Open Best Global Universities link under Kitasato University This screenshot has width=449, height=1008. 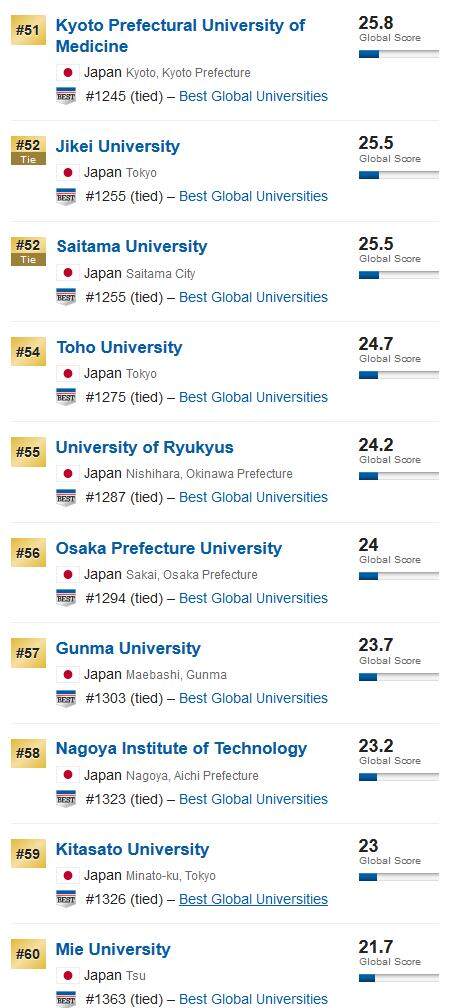click(x=253, y=899)
